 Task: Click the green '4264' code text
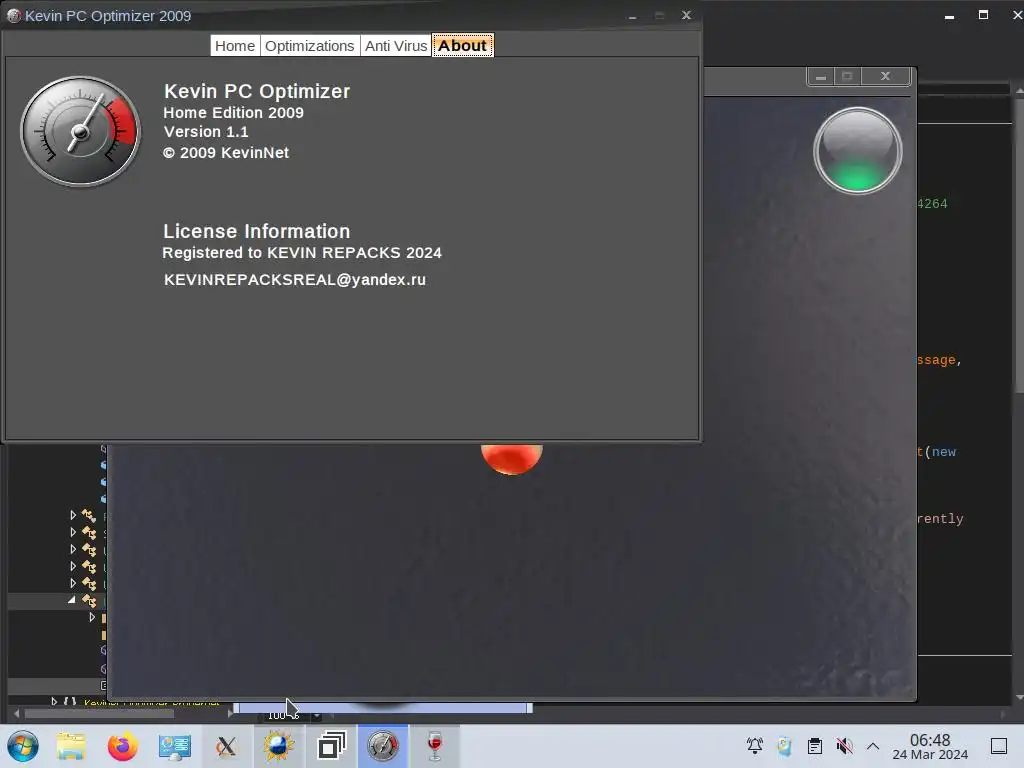[x=932, y=204]
